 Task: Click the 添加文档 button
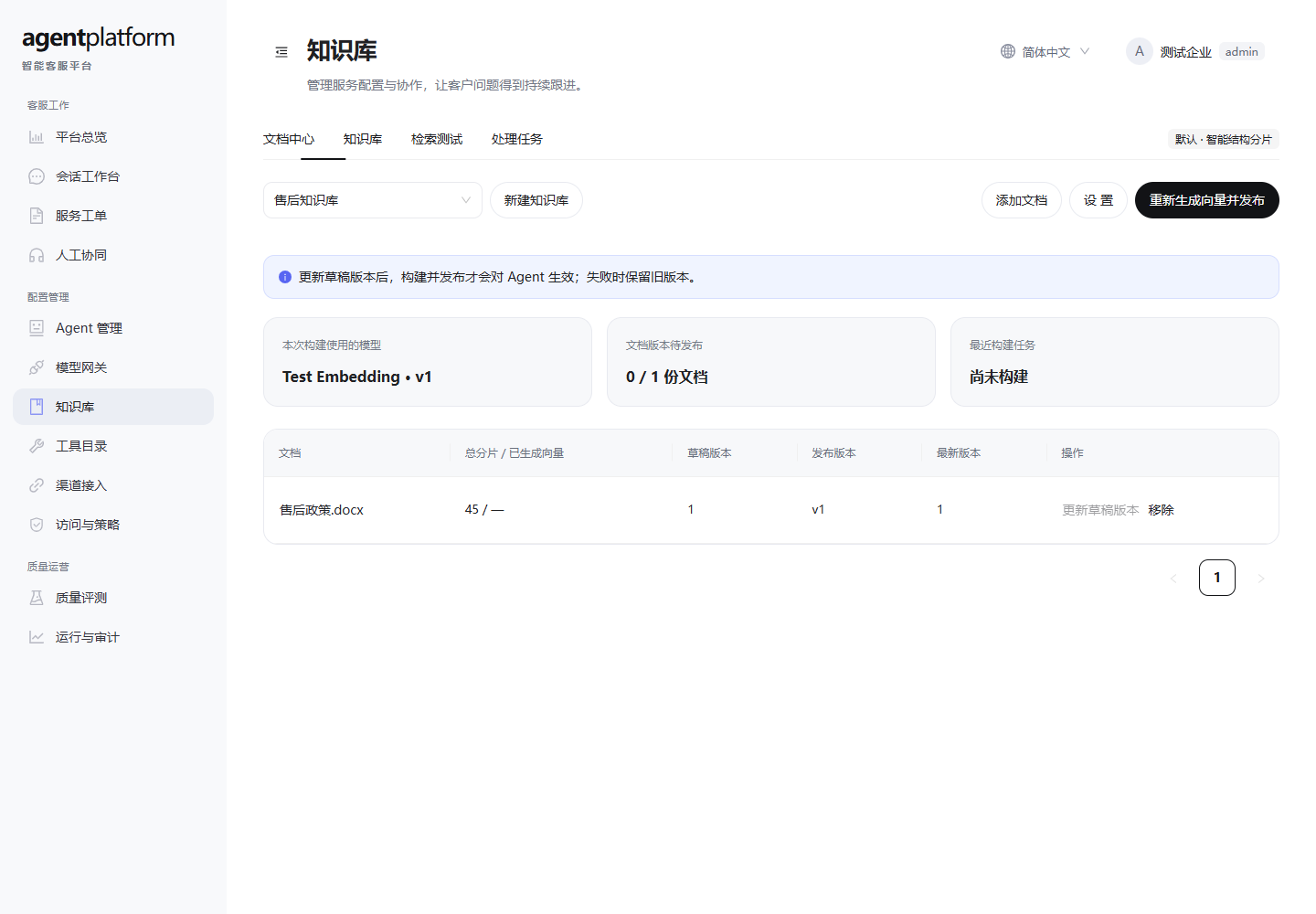[x=1022, y=200]
